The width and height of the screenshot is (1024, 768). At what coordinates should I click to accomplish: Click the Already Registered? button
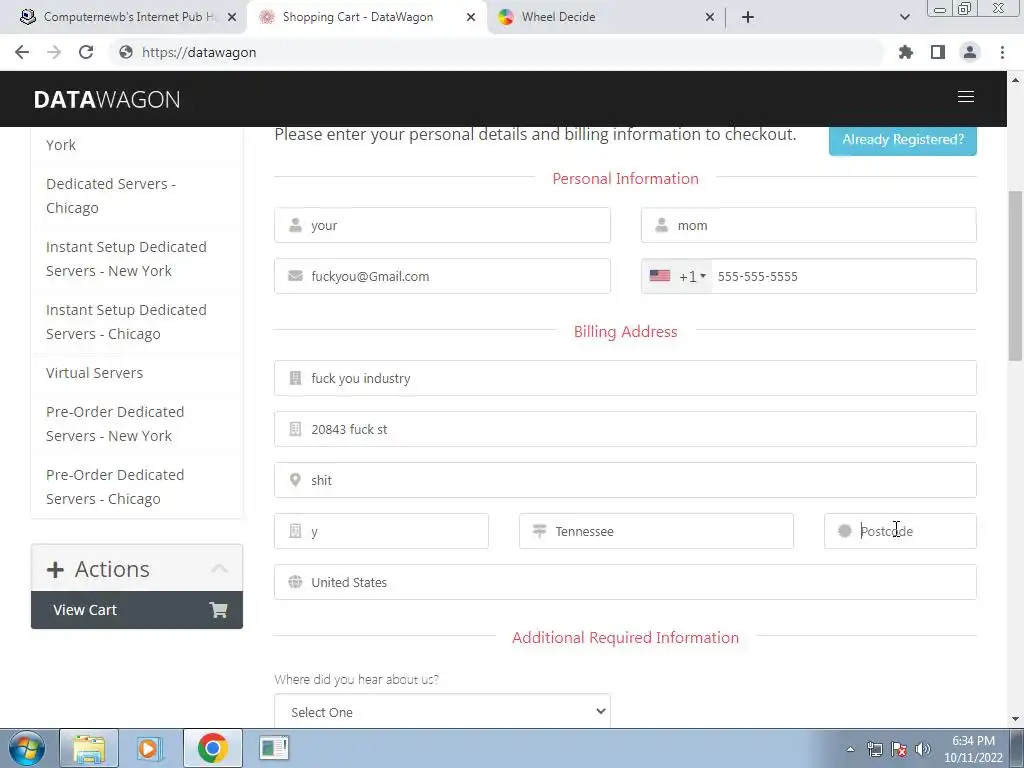(903, 139)
